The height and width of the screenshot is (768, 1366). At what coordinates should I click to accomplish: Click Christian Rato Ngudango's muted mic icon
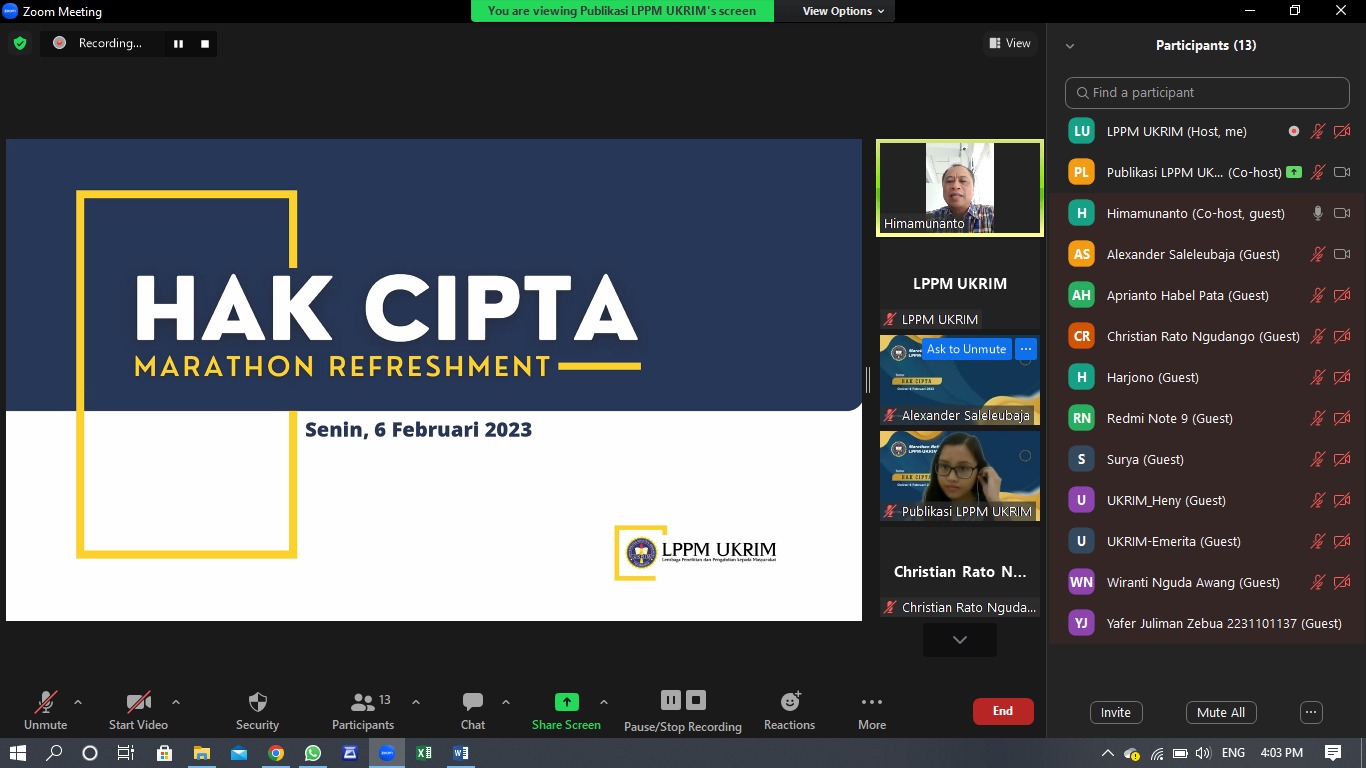tap(1318, 336)
